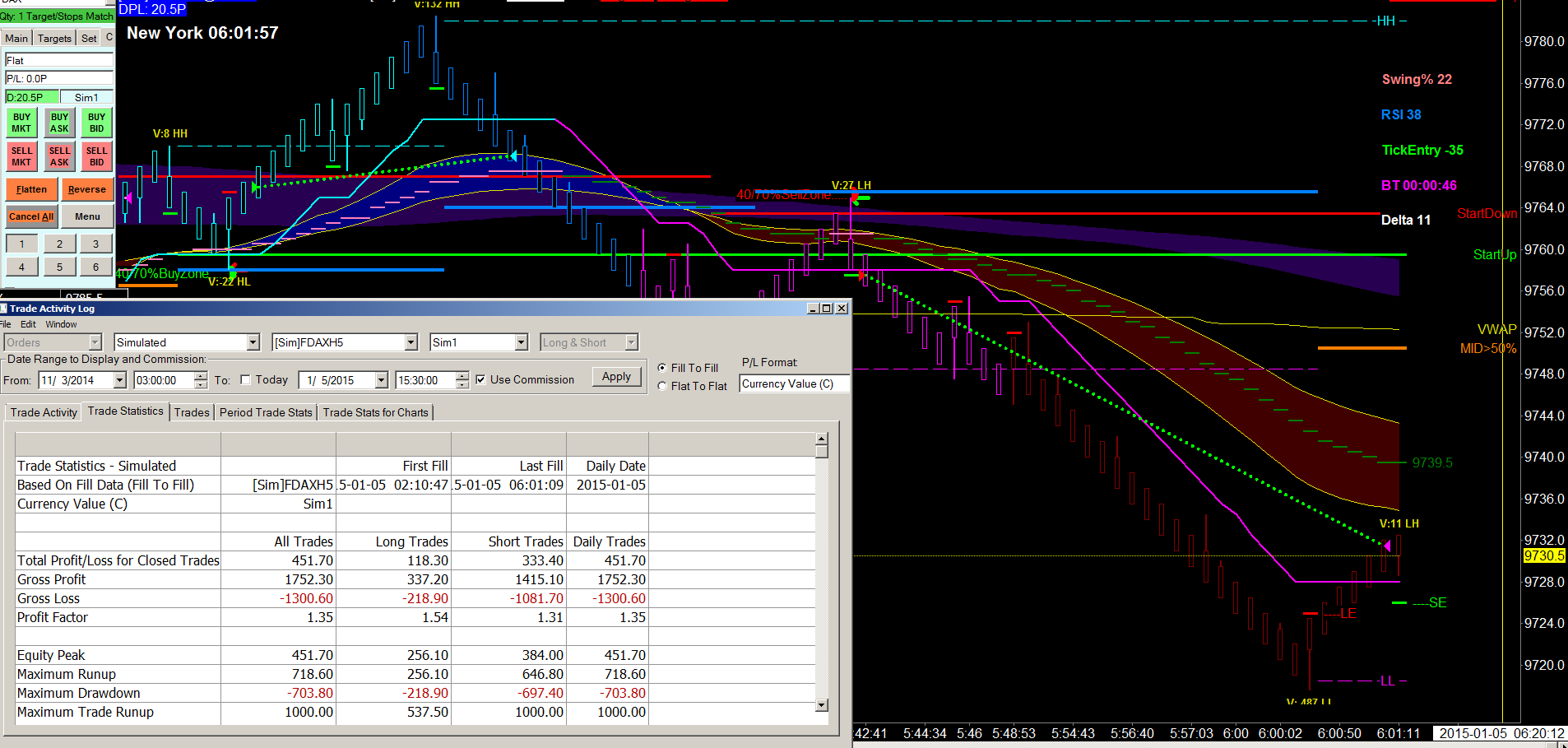The width and height of the screenshot is (1568, 748).
Task: Open the Period Trade Stats tab
Action: [x=266, y=412]
